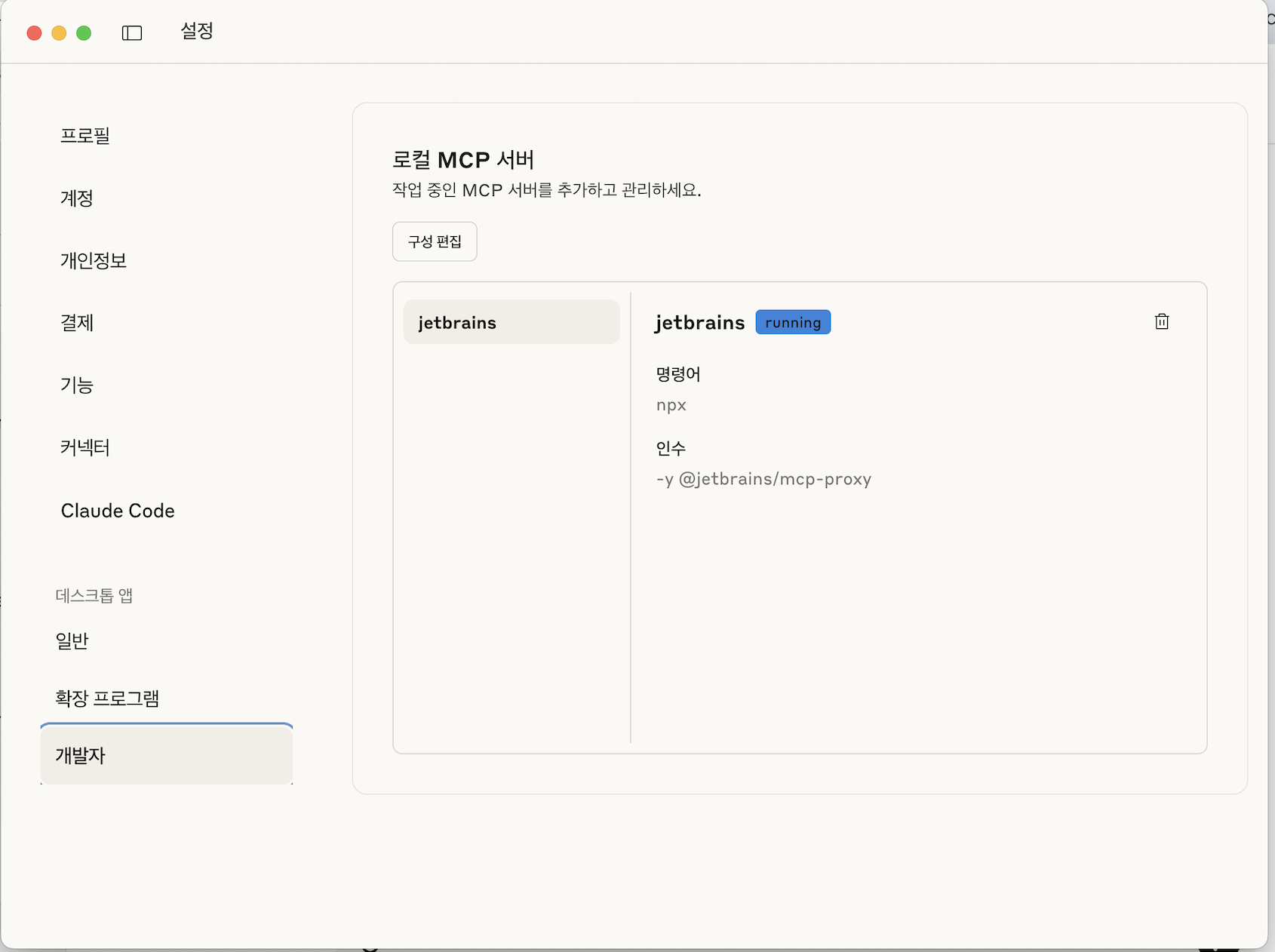
Task: Click the running status badge
Action: tap(793, 322)
